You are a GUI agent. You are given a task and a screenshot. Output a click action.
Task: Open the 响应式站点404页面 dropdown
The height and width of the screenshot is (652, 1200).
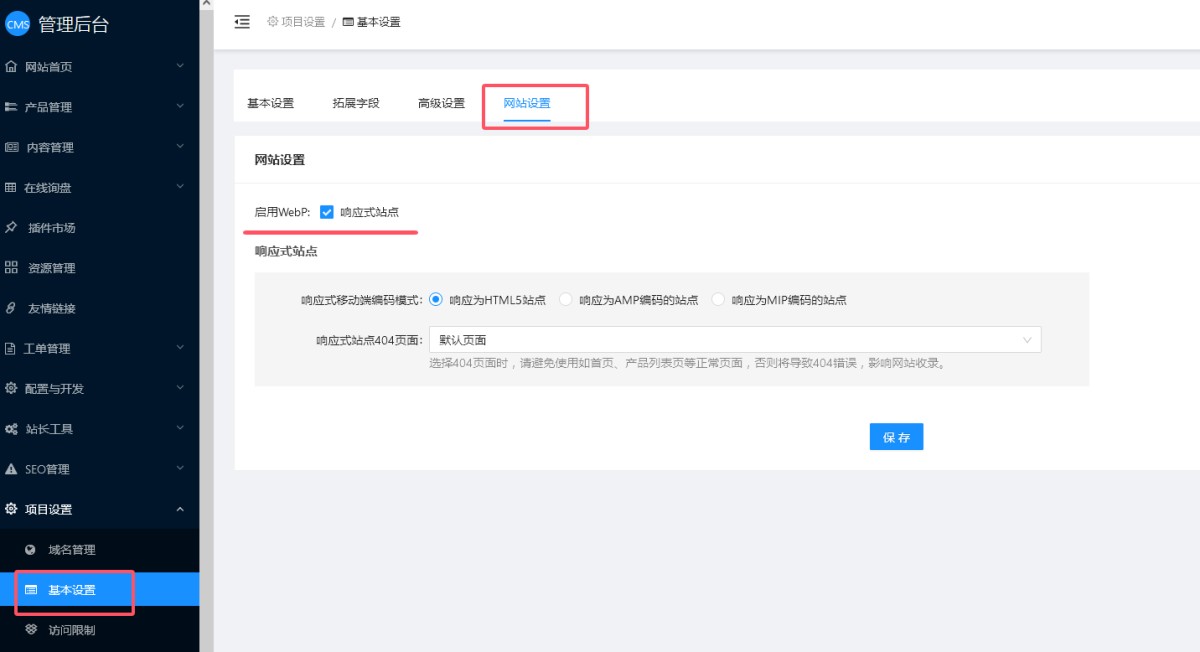click(734, 340)
